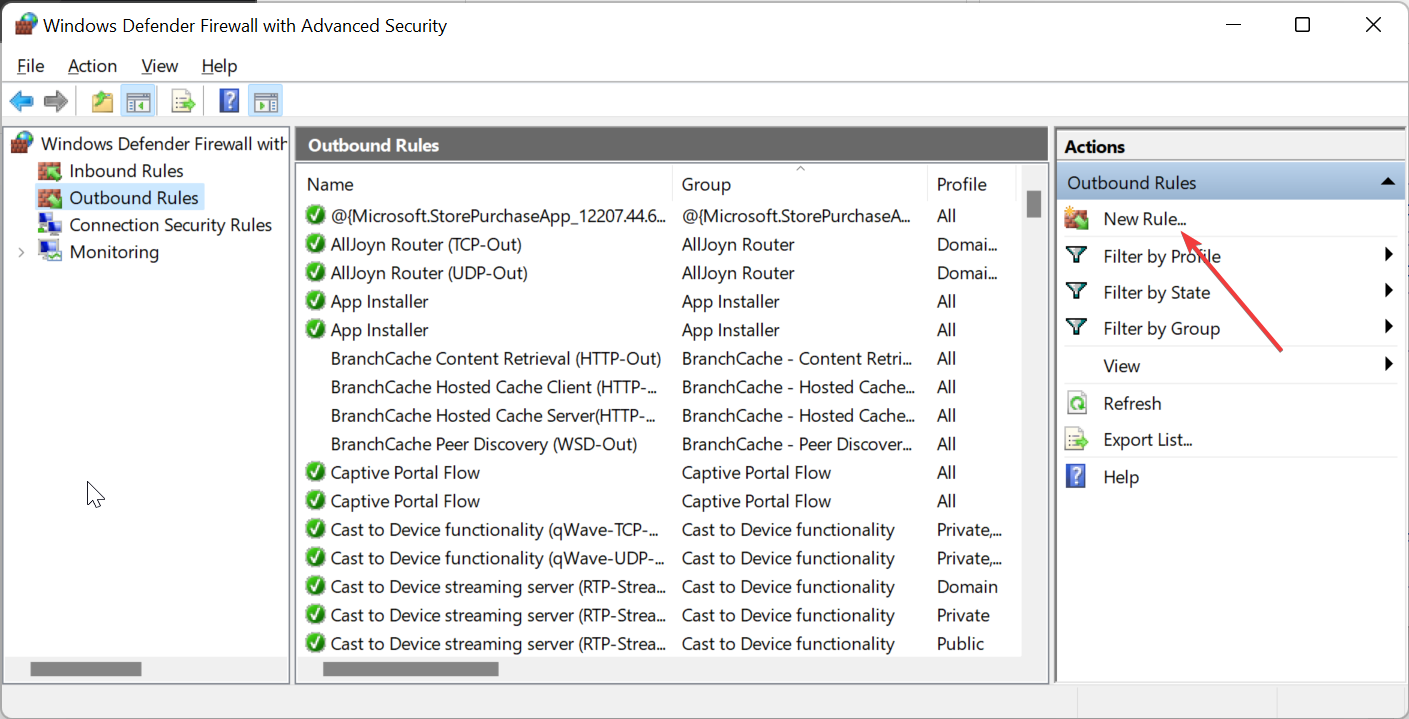
Task: Select the BranchCache Content Retrieval (HTTP-Out) rule
Action: 496,358
